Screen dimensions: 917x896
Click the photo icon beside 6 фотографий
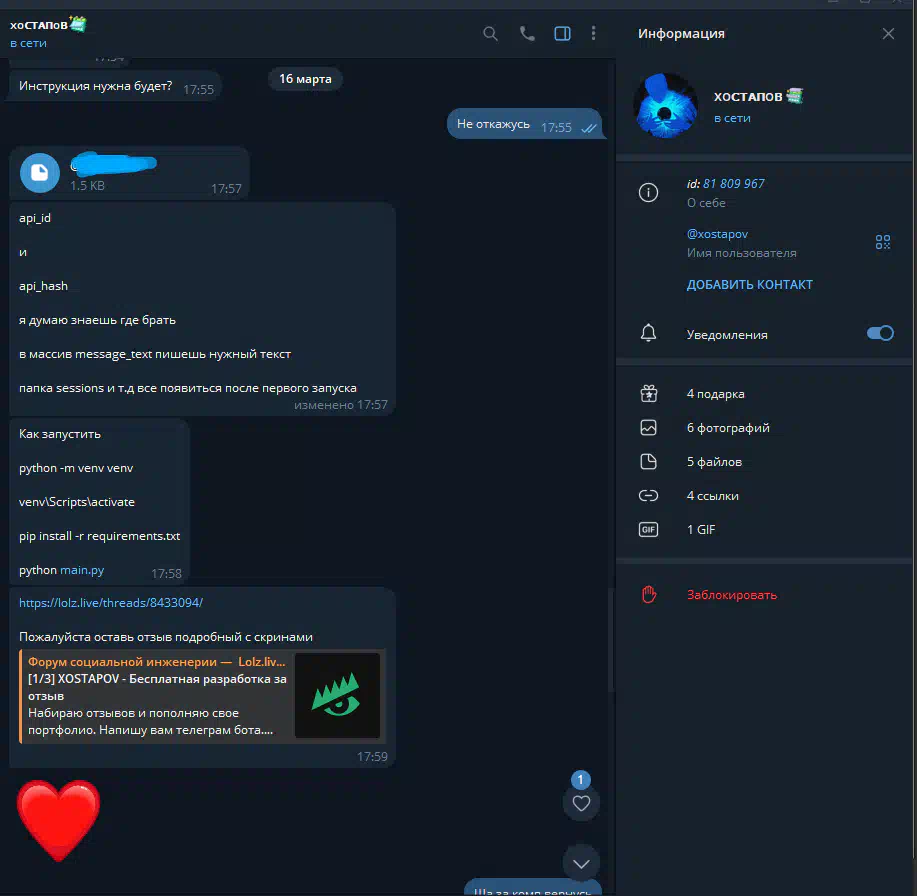[x=649, y=428]
